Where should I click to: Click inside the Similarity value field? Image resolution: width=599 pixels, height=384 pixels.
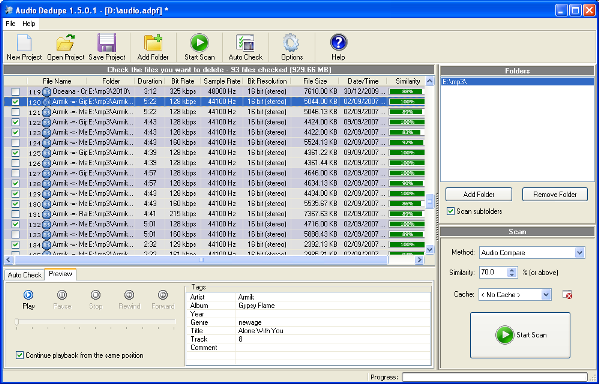[x=493, y=272]
